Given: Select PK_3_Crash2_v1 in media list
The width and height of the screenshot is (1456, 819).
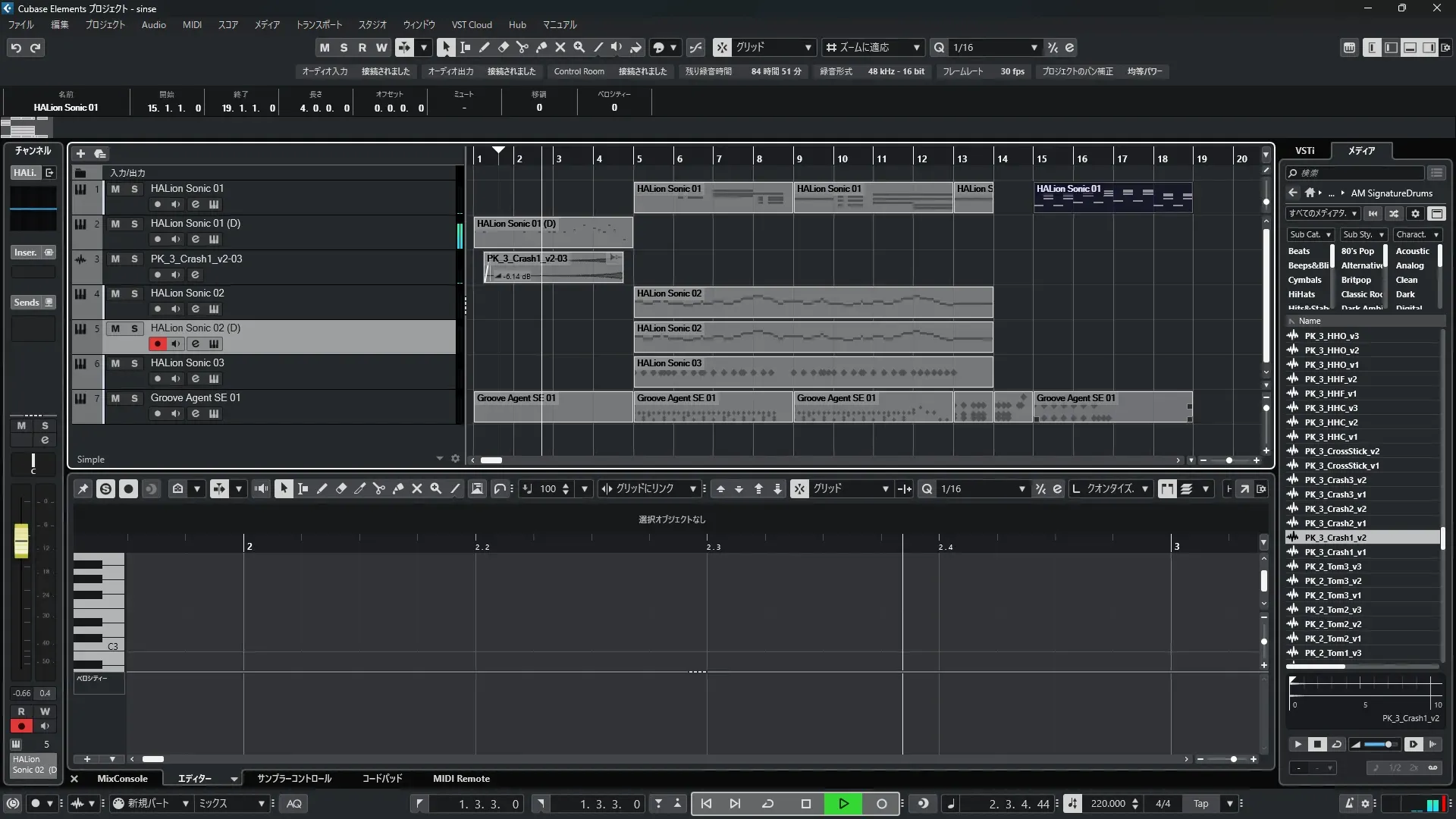Looking at the screenshot, I should [x=1335, y=523].
